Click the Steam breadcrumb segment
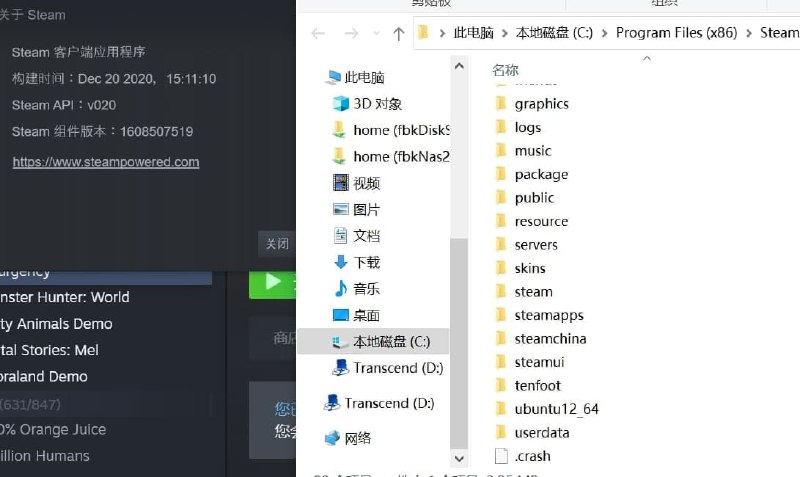 (x=780, y=33)
